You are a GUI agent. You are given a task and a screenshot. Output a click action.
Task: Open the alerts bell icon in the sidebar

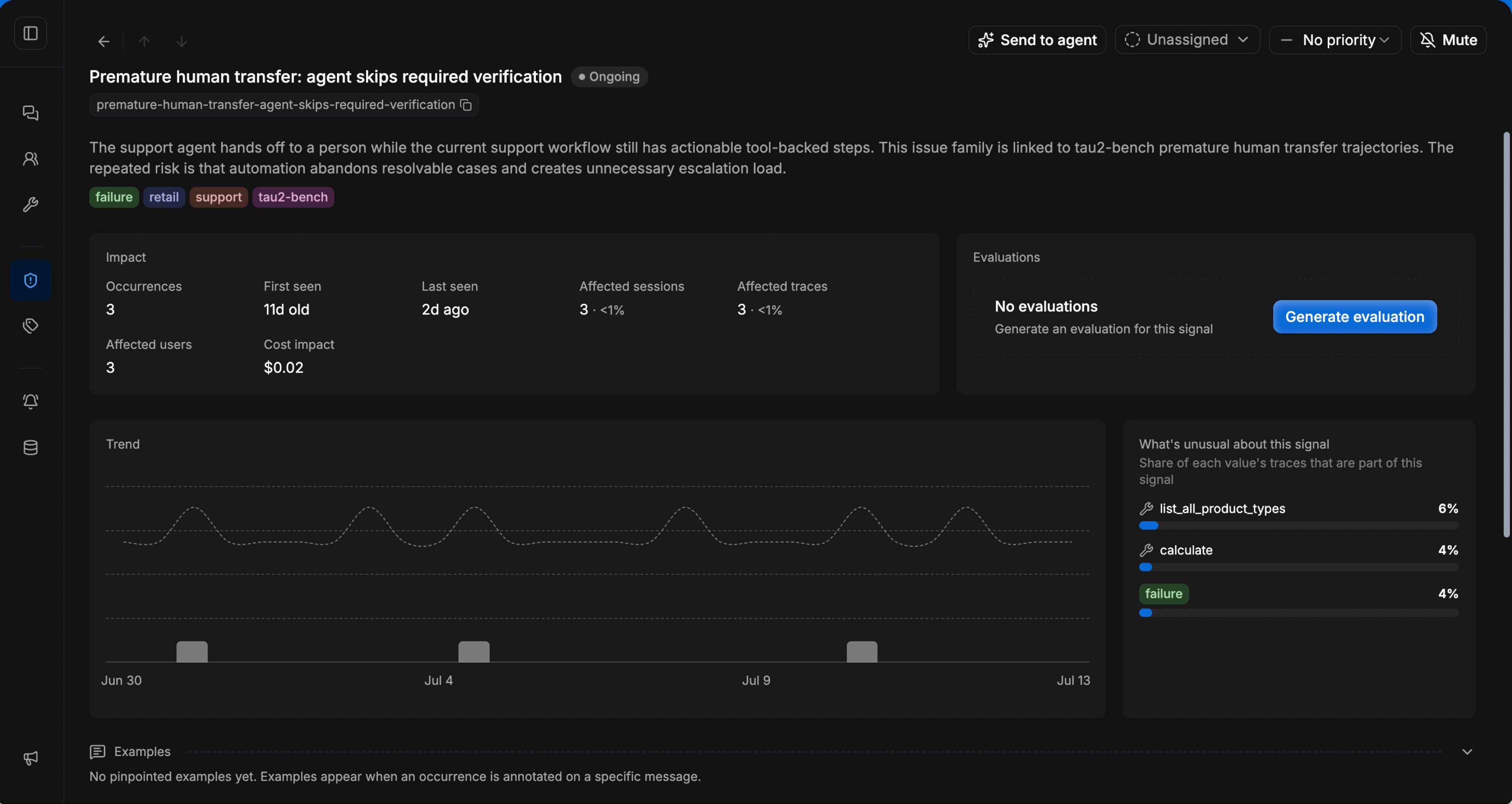31,401
